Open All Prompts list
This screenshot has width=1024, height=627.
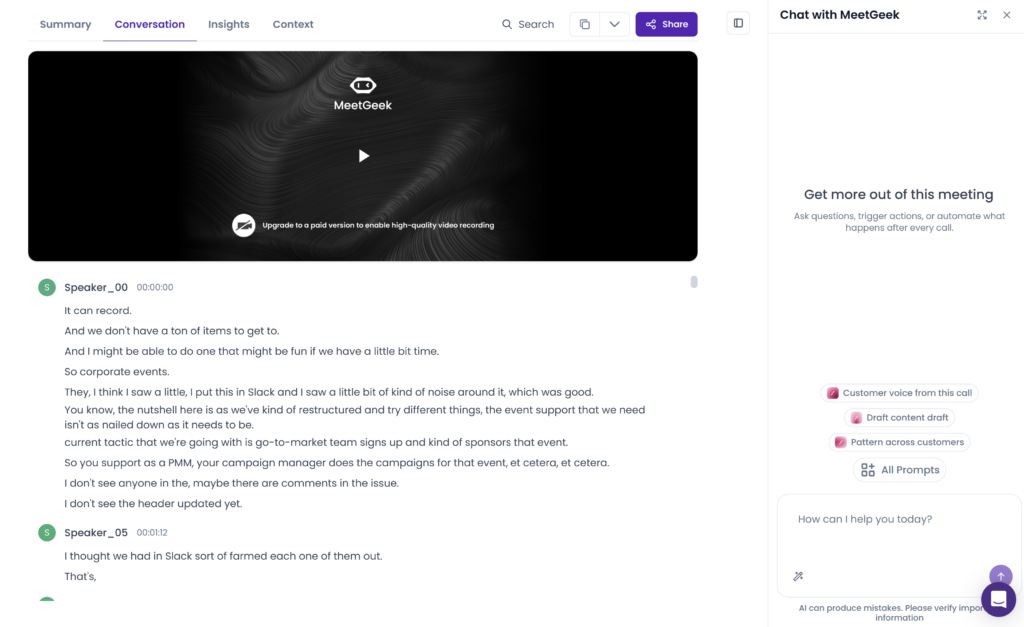pos(899,470)
